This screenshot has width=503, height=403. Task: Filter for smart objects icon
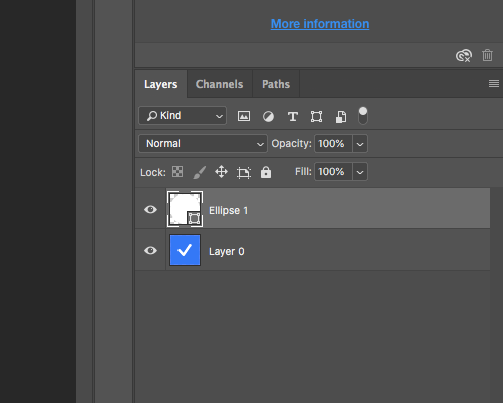pyautogui.click(x=341, y=117)
